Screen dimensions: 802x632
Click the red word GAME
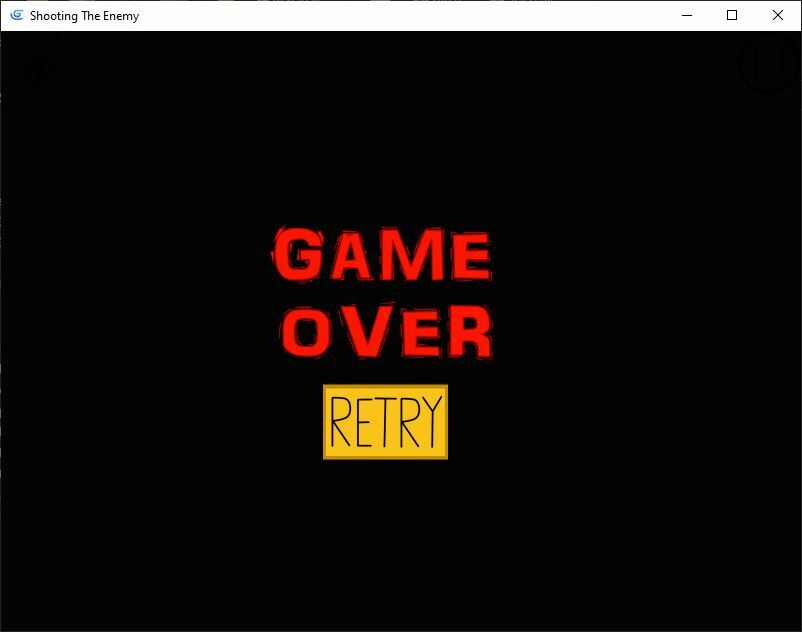point(383,256)
